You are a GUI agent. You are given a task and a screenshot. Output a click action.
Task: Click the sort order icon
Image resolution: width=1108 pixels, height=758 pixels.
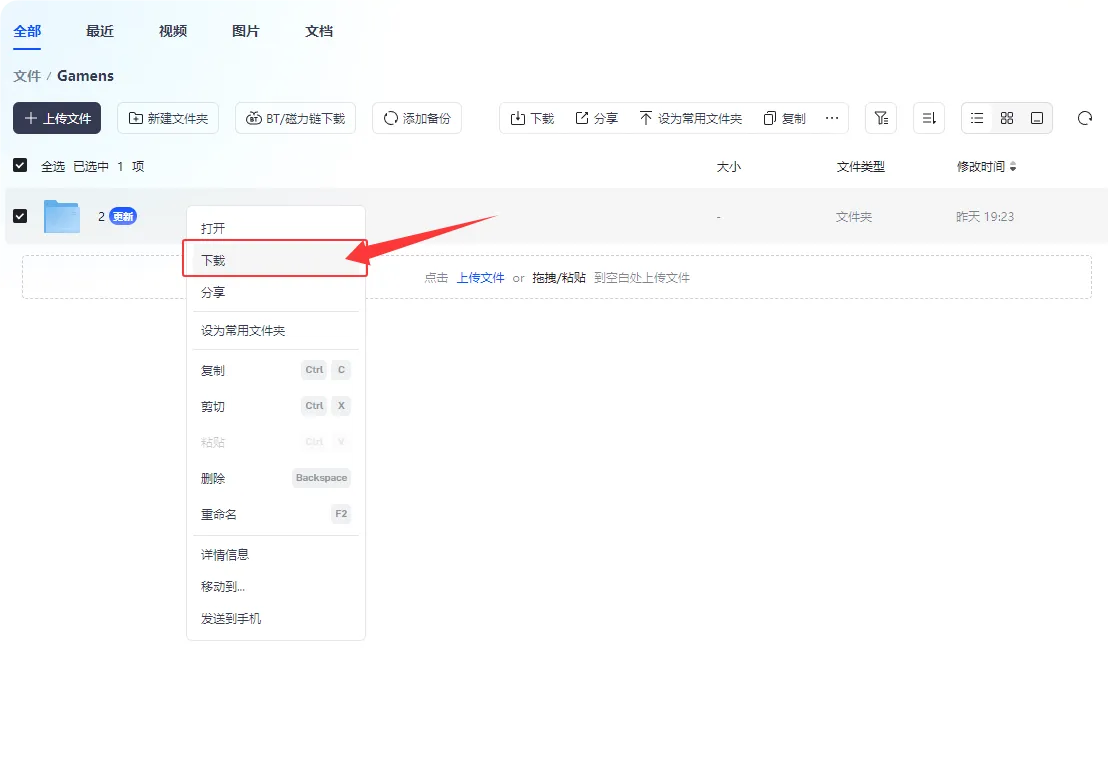(928, 118)
